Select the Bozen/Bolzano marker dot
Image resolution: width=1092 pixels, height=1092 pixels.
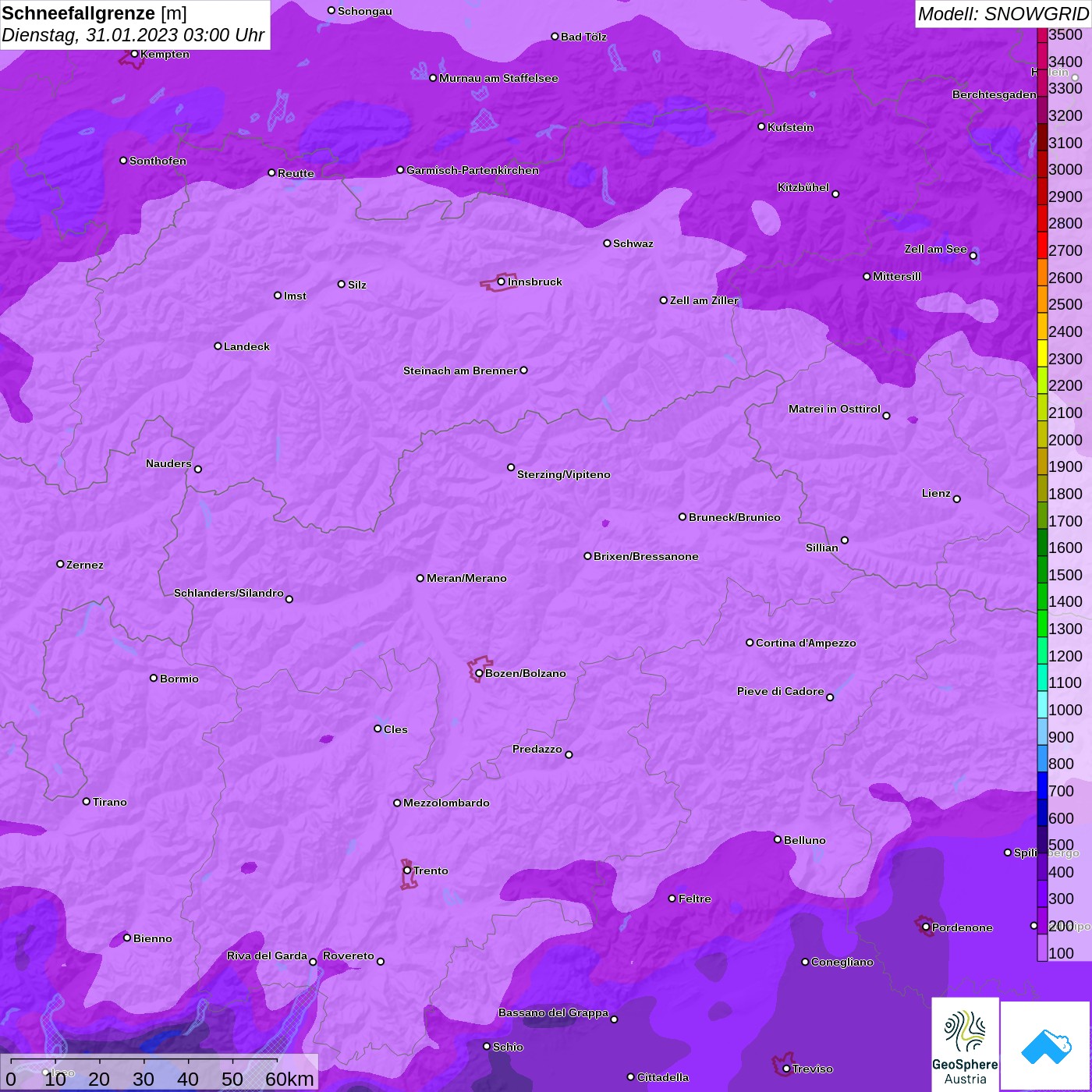tap(479, 673)
